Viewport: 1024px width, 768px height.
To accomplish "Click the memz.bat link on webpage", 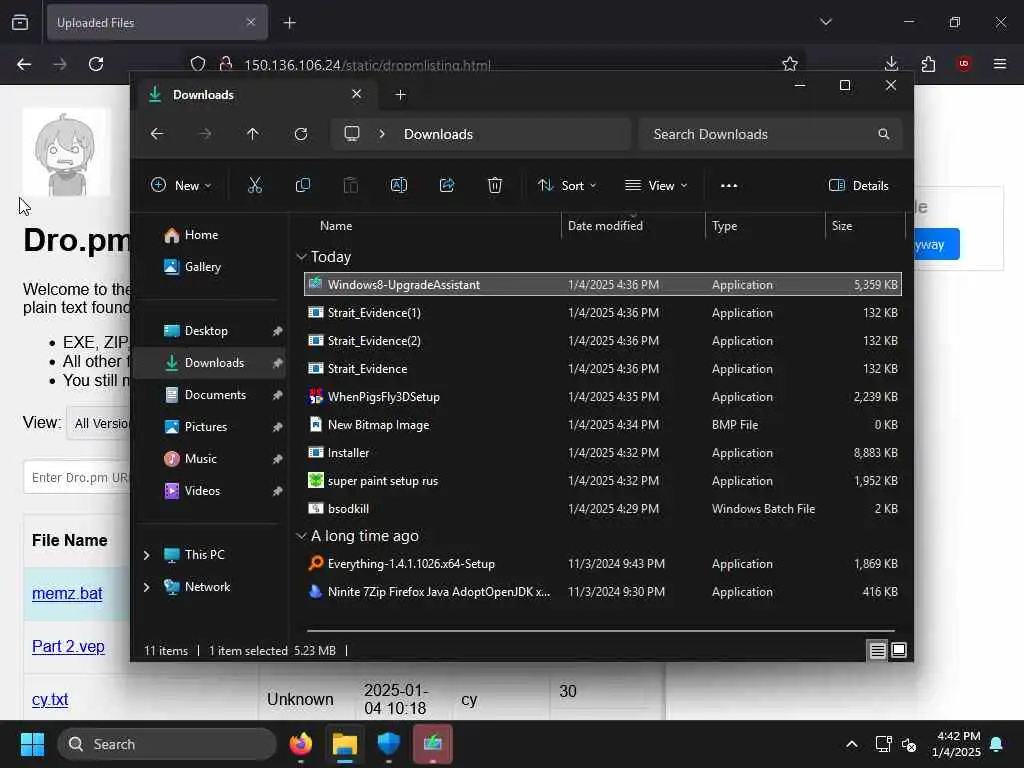I will [67, 594].
